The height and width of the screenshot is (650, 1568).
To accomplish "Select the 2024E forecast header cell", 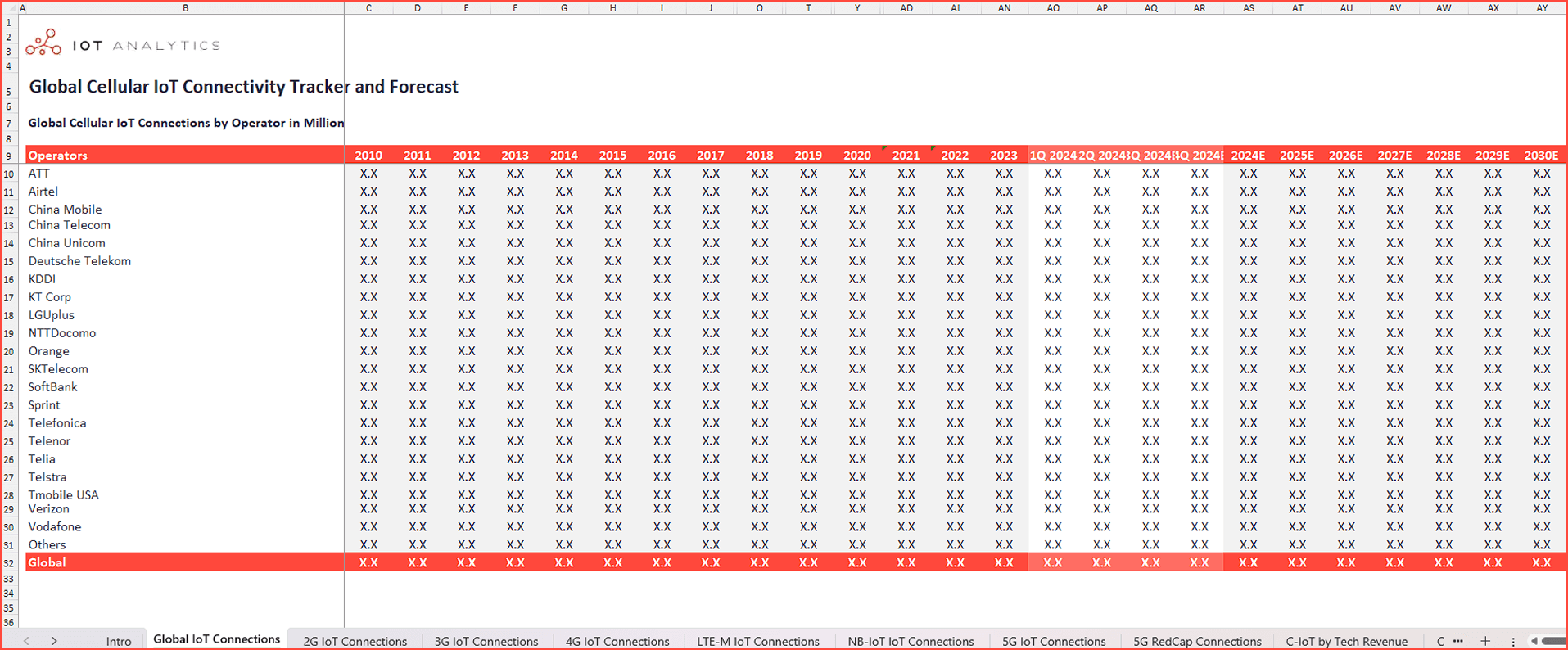I will click(x=1249, y=155).
